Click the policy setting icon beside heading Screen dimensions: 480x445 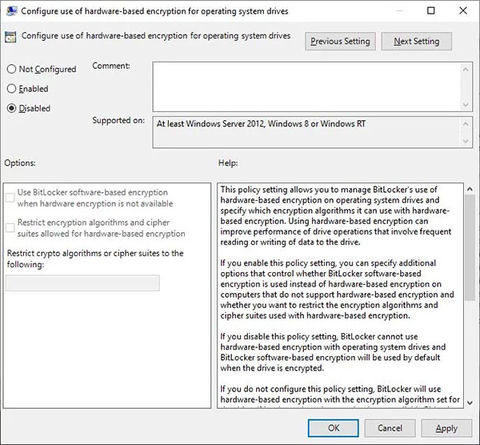tap(11, 37)
